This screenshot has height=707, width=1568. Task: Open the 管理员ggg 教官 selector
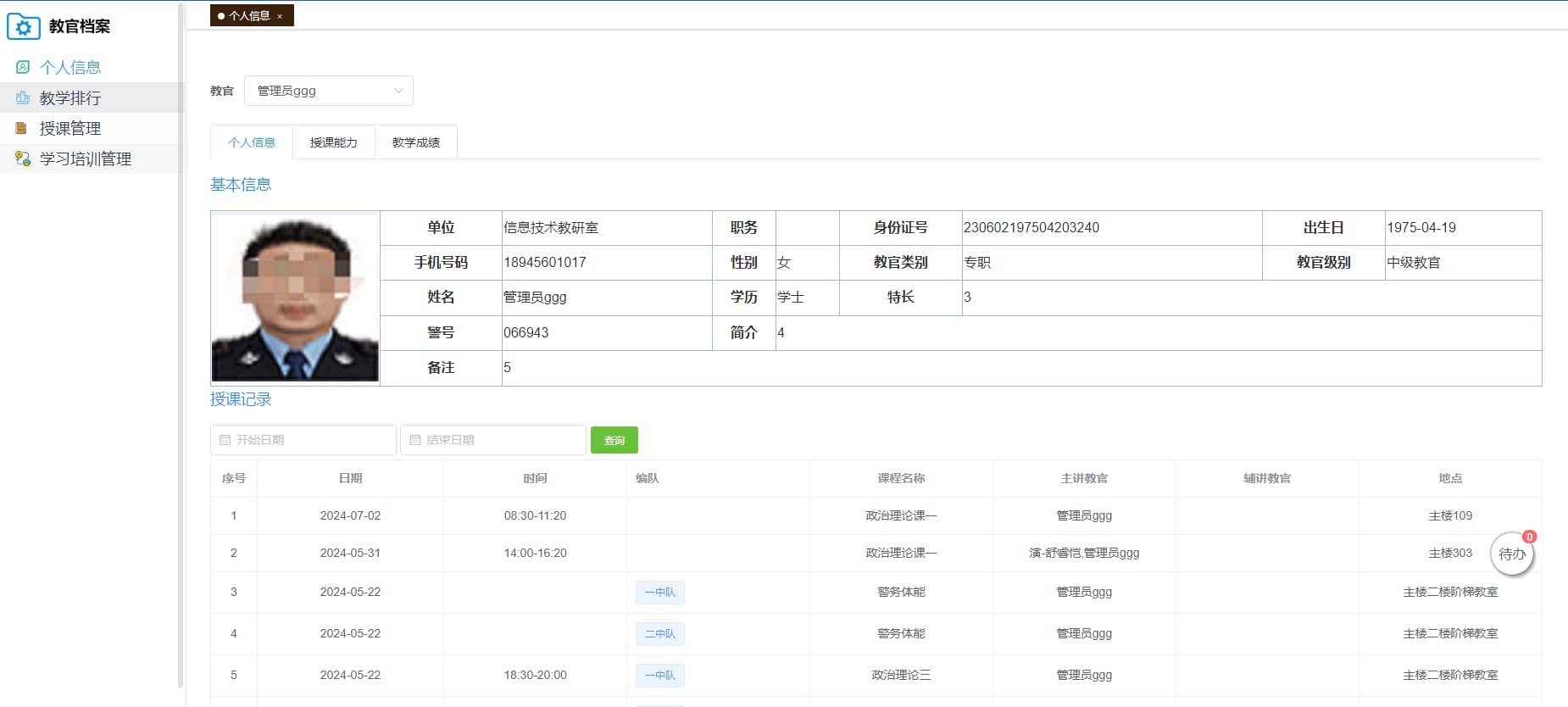coord(329,91)
